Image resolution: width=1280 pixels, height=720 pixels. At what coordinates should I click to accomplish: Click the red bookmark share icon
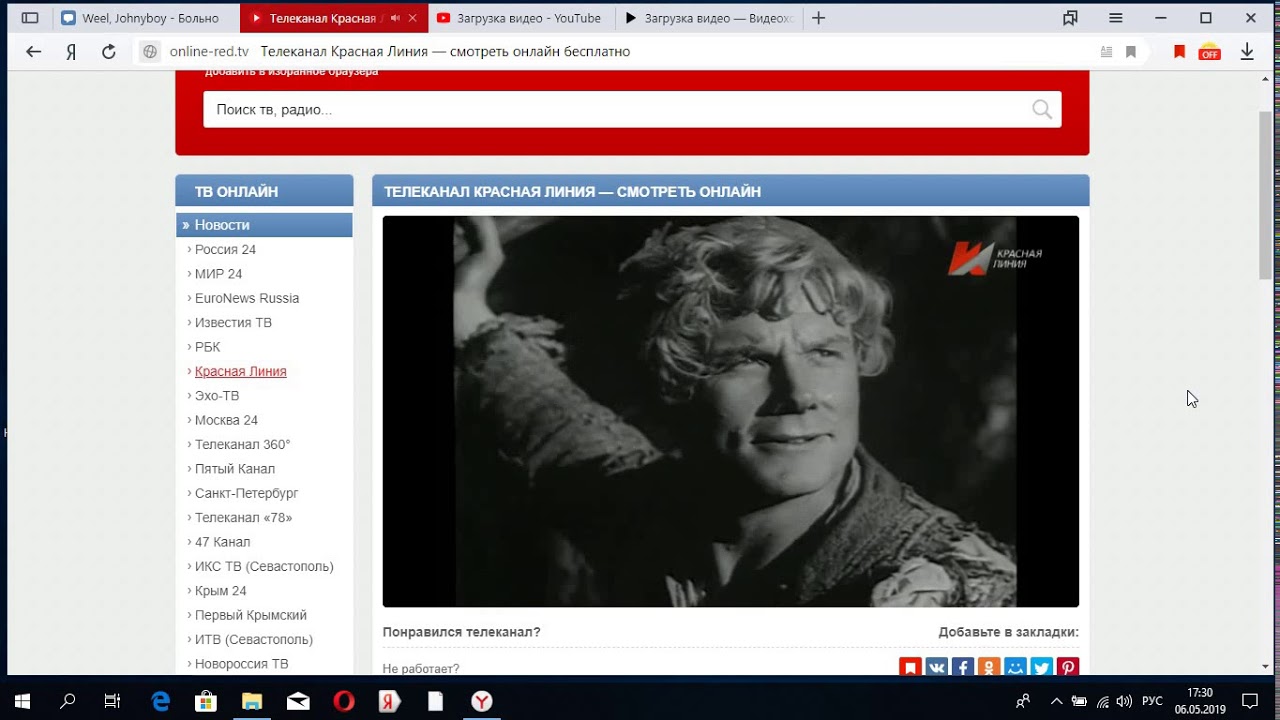(910, 666)
